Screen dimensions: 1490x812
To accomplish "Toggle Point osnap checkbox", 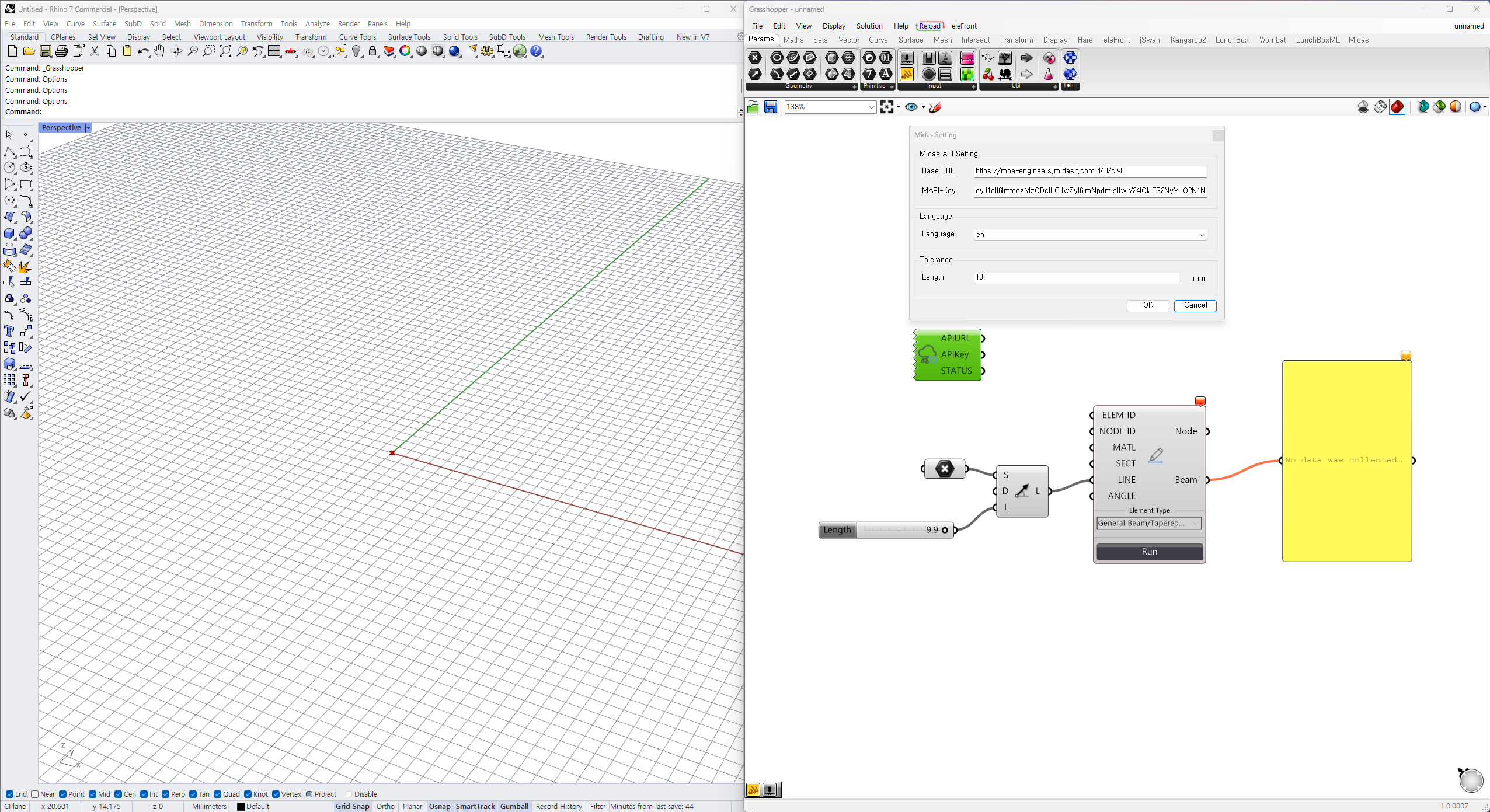I will pyautogui.click(x=62, y=794).
